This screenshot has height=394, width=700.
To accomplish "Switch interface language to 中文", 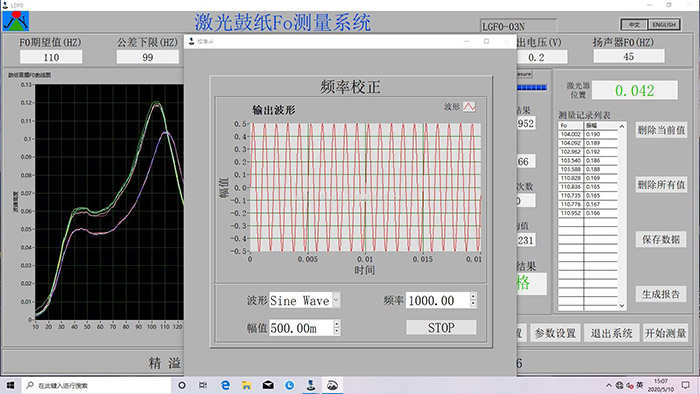I will (634, 25).
